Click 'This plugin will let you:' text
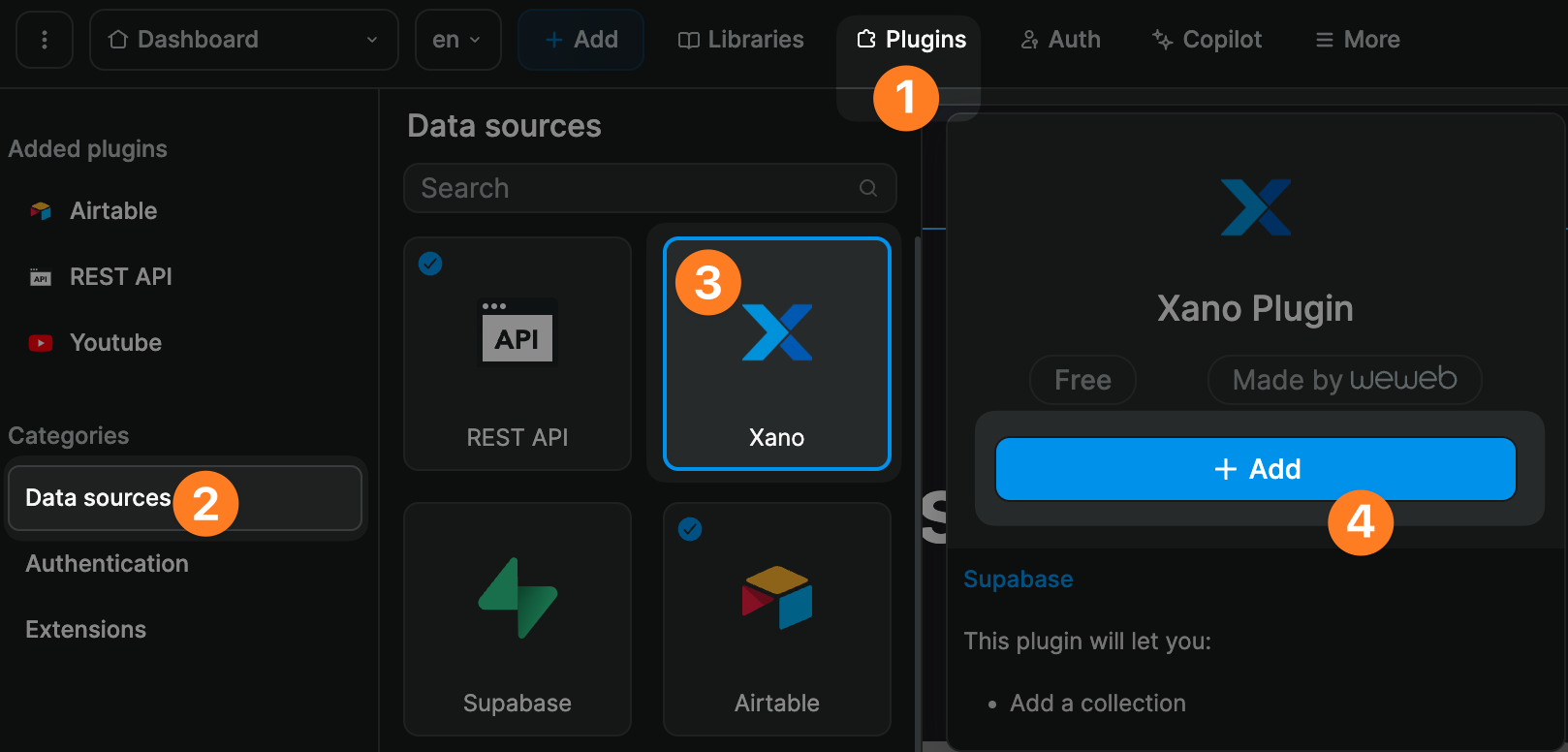 [1087, 642]
